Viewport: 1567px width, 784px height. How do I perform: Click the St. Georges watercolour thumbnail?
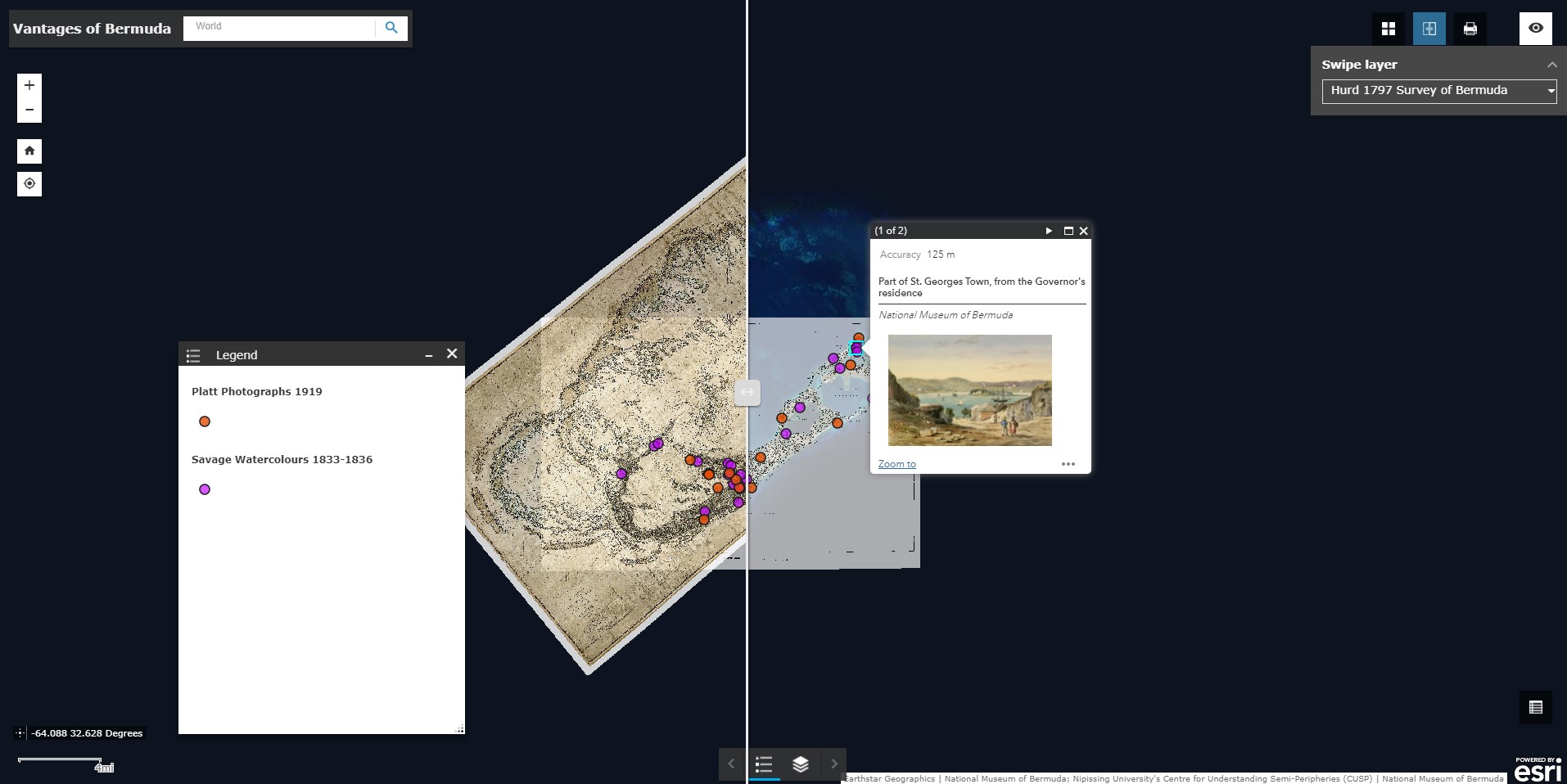(x=969, y=390)
